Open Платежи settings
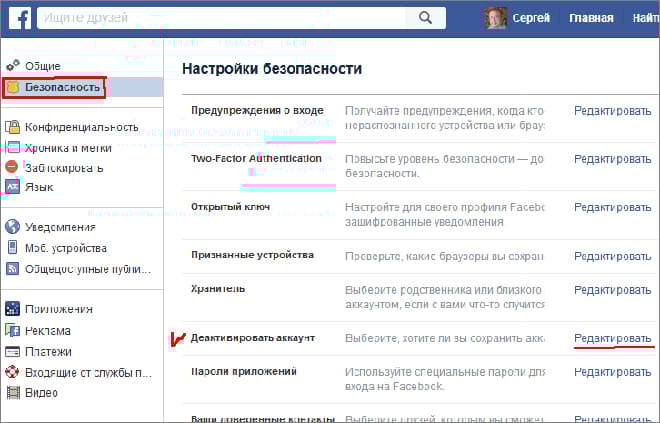The width and height of the screenshot is (660, 423). (x=48, y=351)
